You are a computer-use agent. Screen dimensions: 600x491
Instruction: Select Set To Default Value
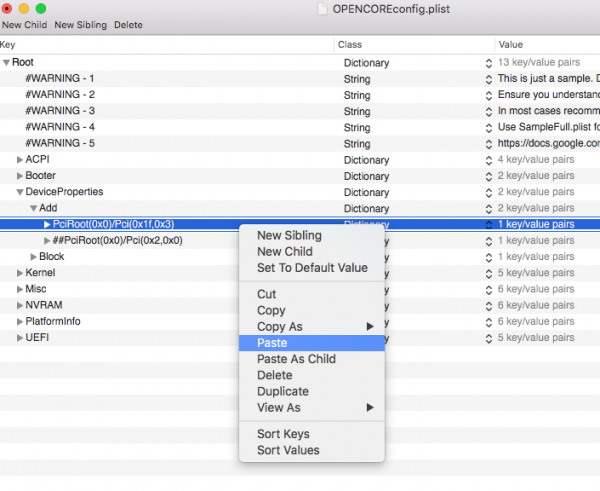311,268
